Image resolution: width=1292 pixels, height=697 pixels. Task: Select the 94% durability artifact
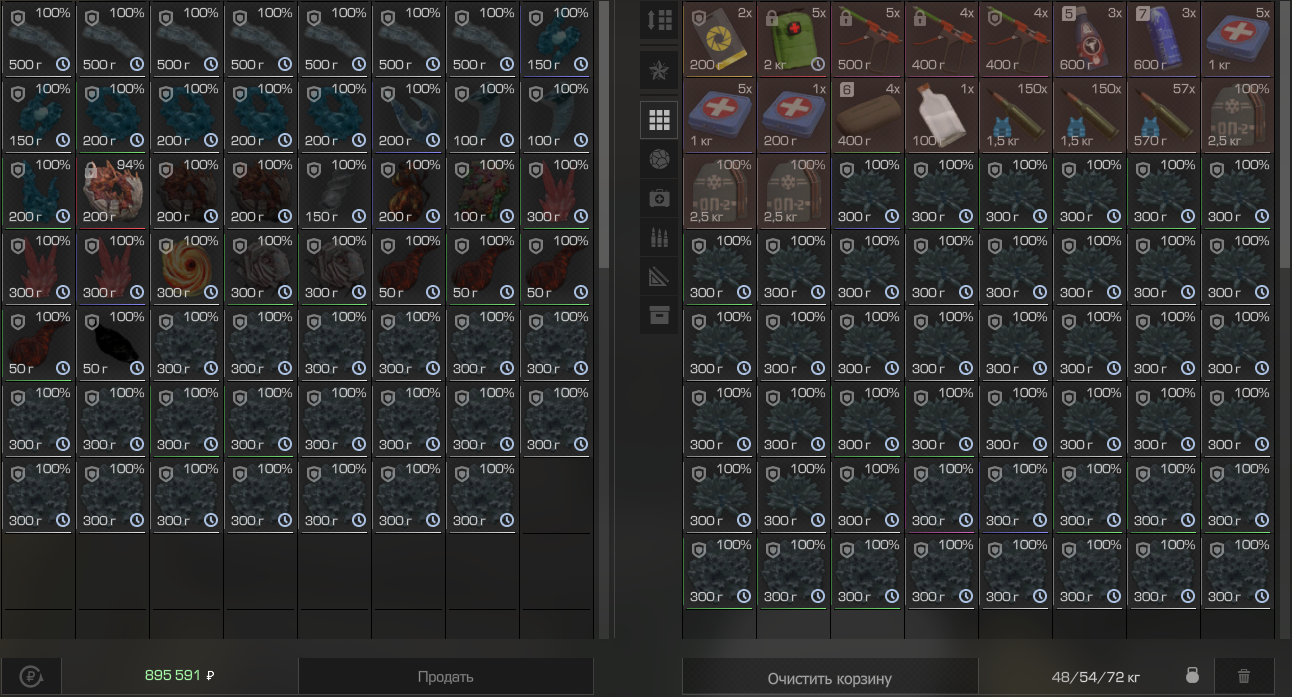click(x=113, y=191)
